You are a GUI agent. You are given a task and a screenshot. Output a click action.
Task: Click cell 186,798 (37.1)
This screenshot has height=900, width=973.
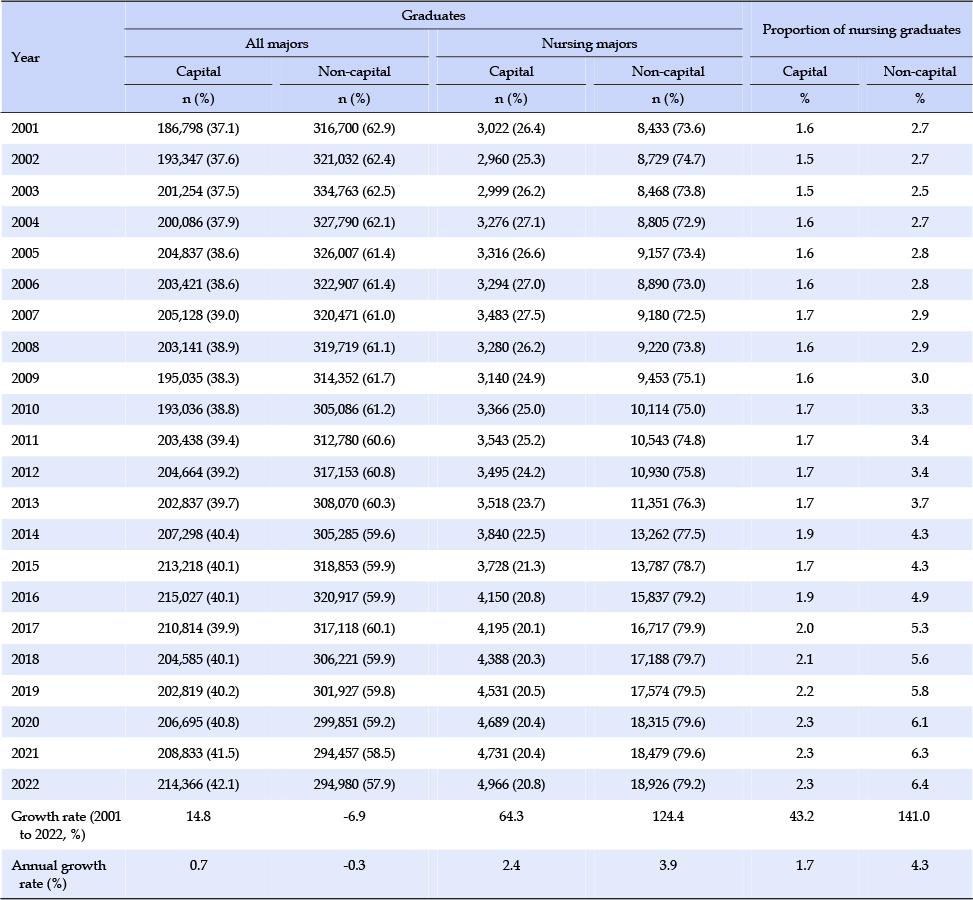coord(198,128)
